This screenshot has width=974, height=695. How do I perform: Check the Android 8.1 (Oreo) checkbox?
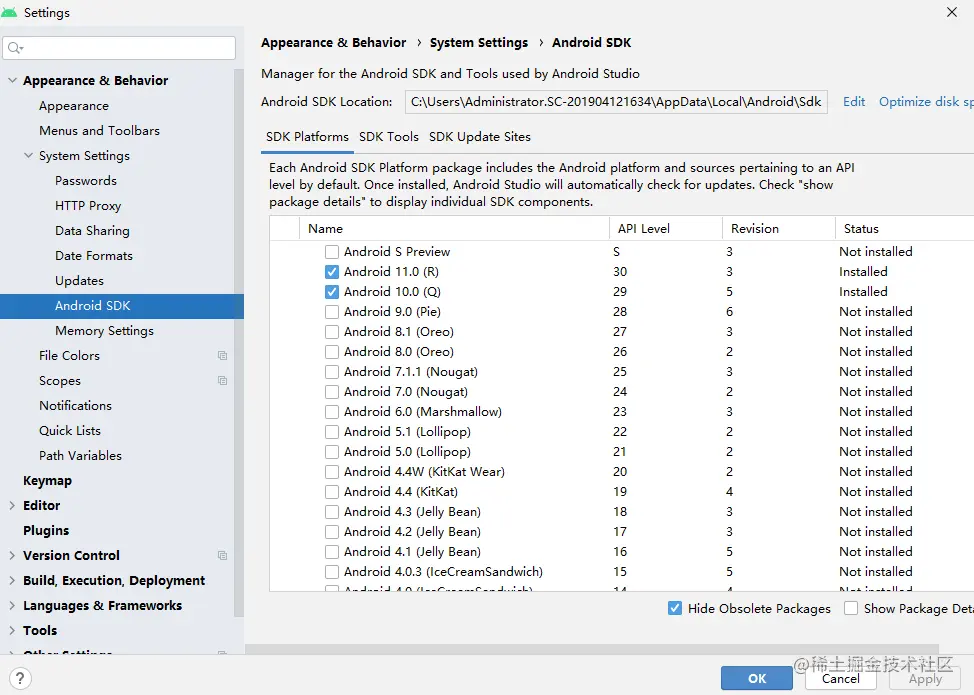[x=332, y=332]
